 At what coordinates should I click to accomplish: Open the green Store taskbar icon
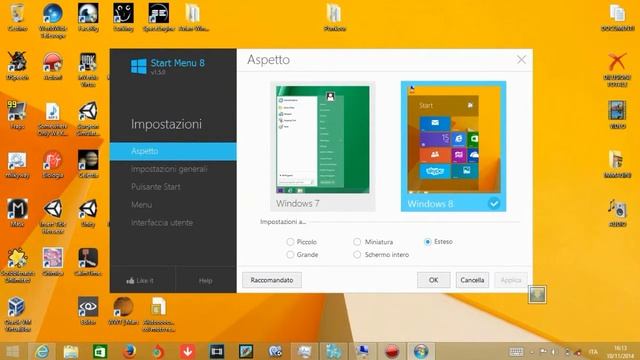coord(100,351)
